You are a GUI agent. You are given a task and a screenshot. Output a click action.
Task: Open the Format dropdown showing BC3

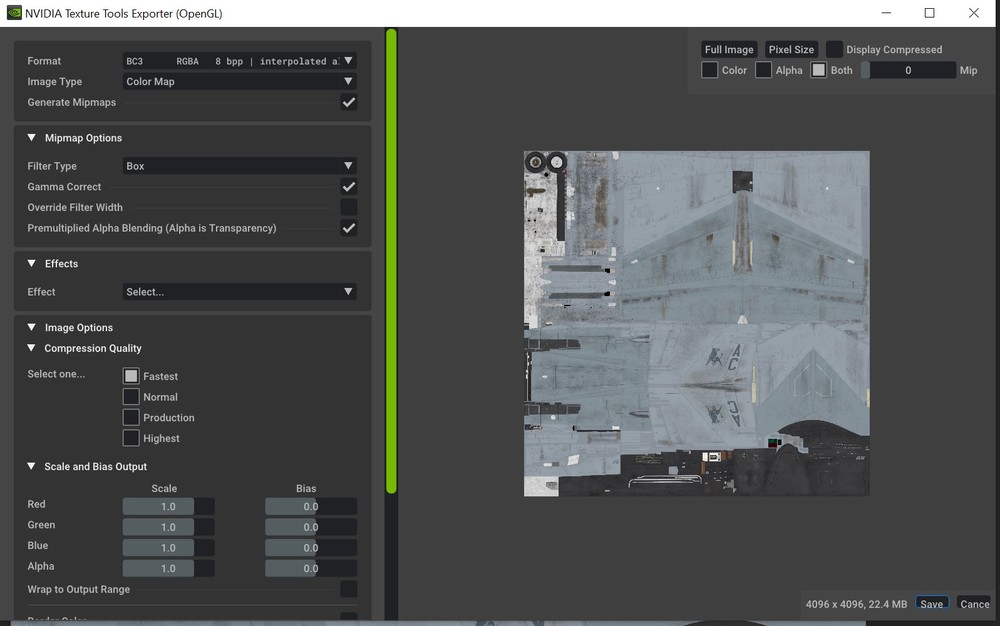point(239,61)
